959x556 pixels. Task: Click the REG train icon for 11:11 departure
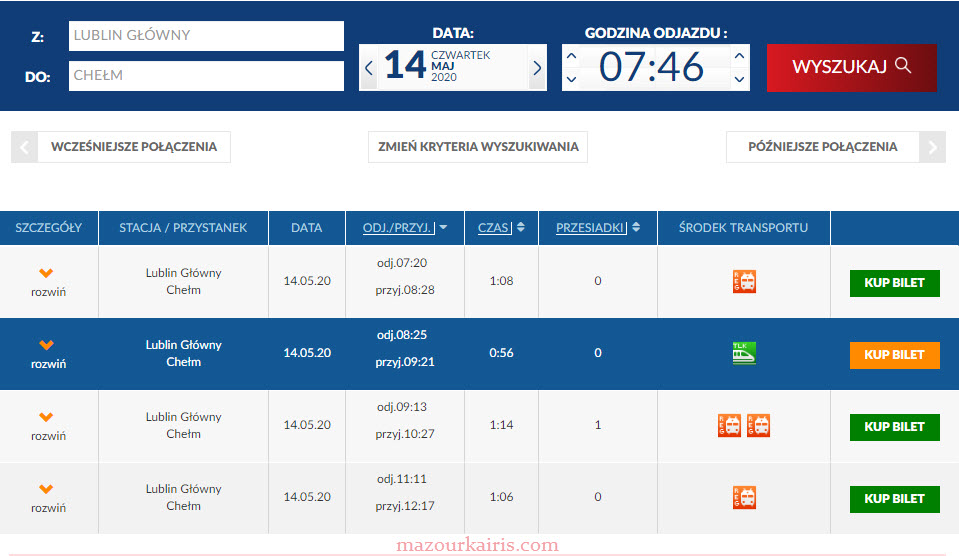pos(743,497)
